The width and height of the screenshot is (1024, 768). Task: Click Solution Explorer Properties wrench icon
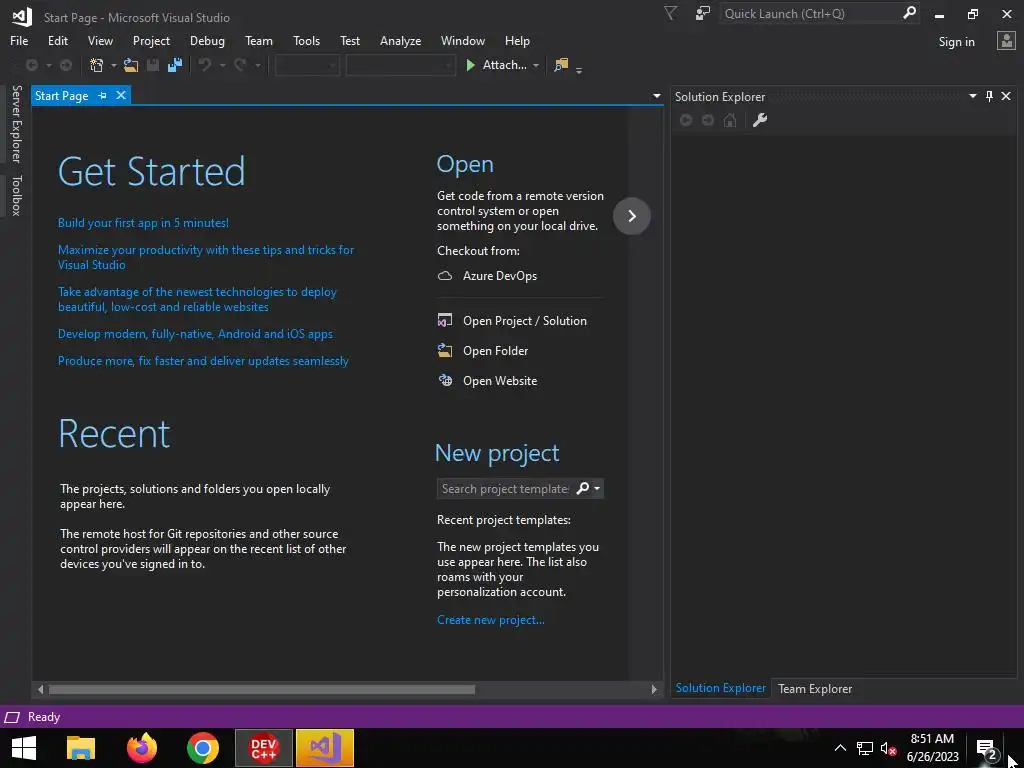(x=760, y=120)
